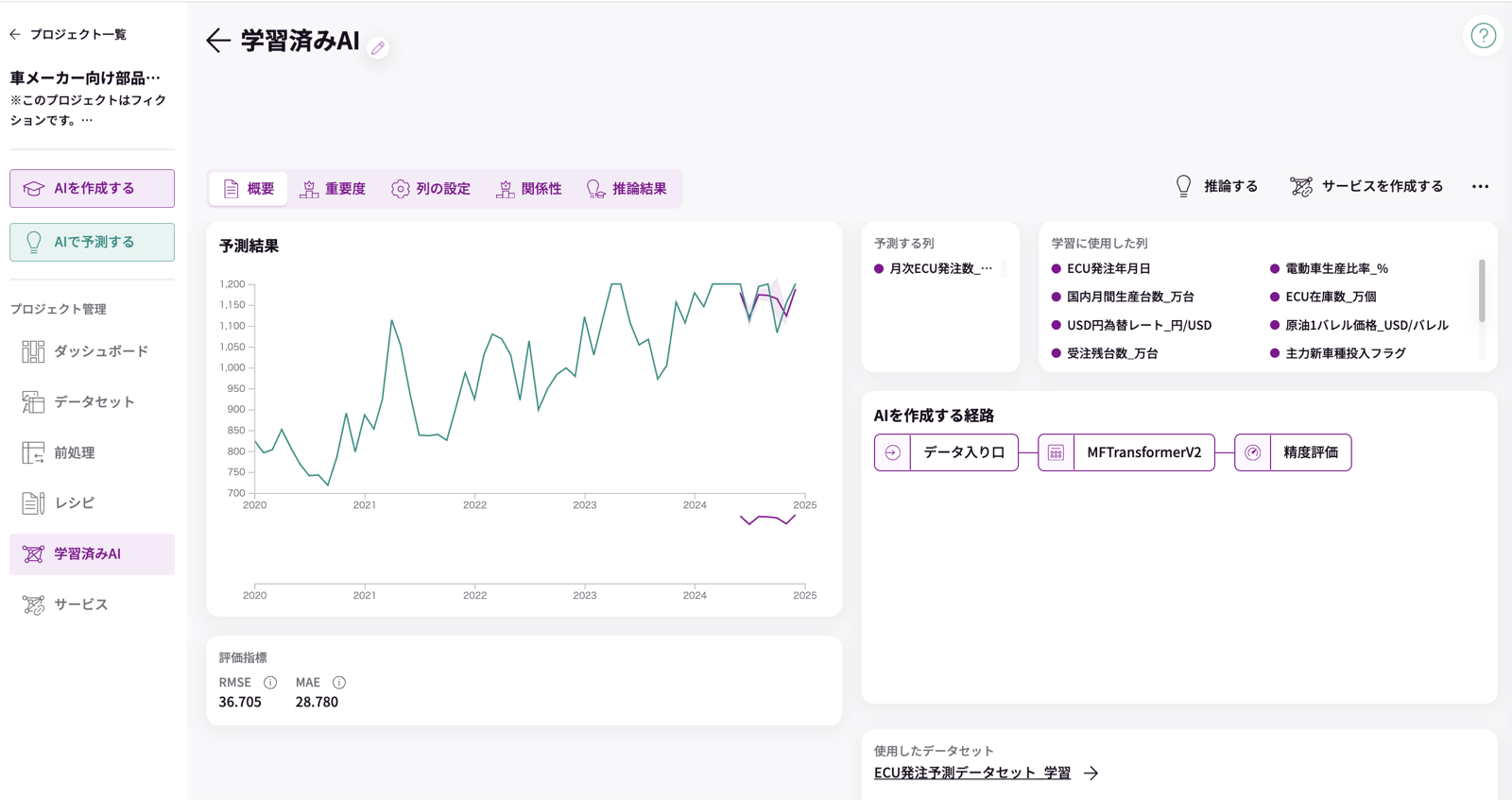Click the サービスを作成する button label

coord(1382,186)
